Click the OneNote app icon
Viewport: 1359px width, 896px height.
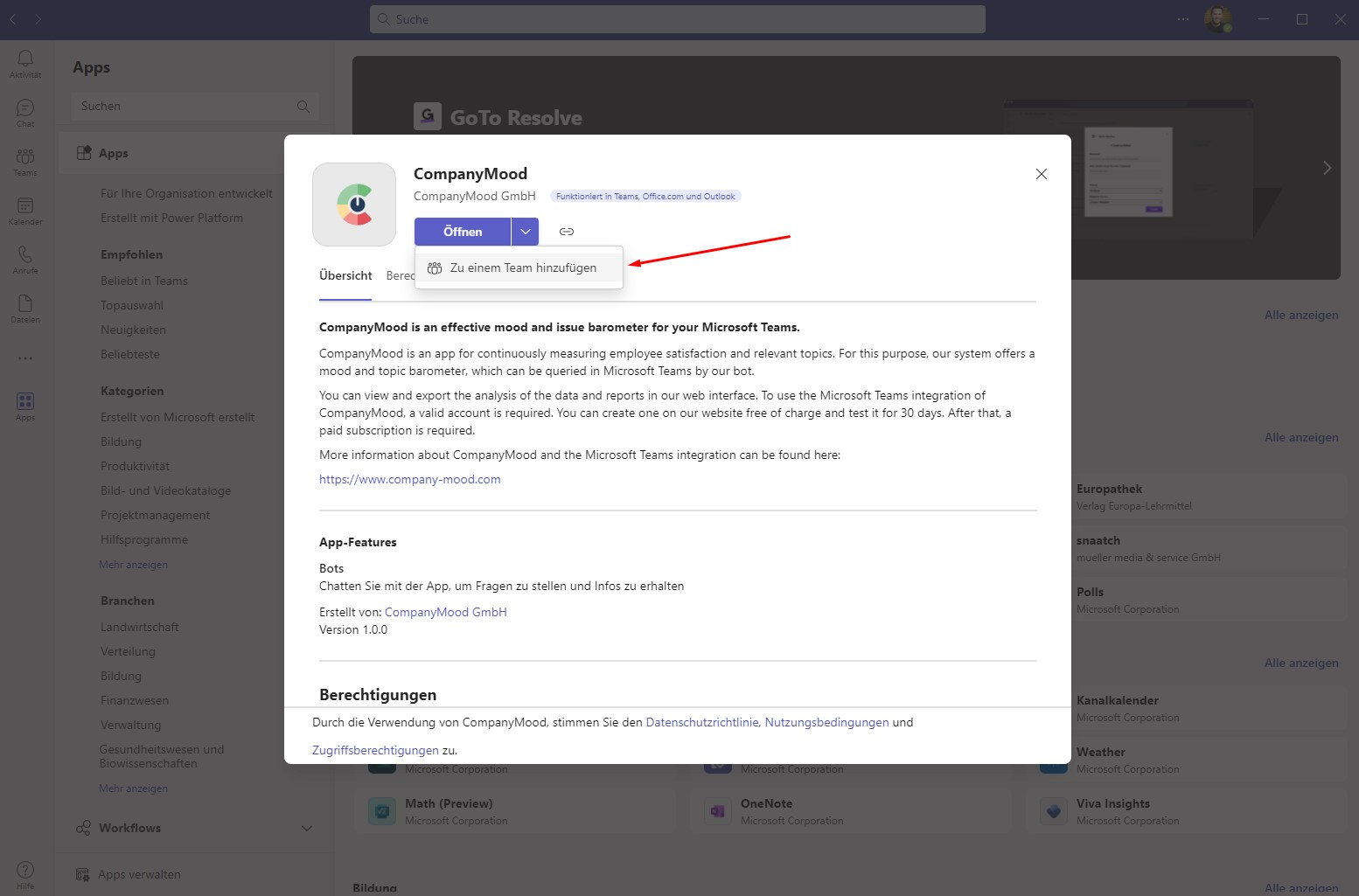pyautogui.click(x=718, y=811)
